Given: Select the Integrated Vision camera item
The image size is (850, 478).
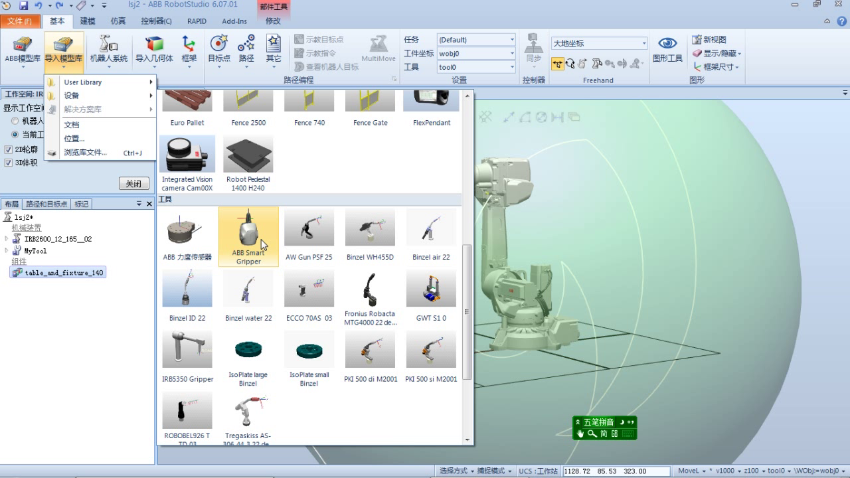Looking at the screenshot, I should [x=187, y=164].
